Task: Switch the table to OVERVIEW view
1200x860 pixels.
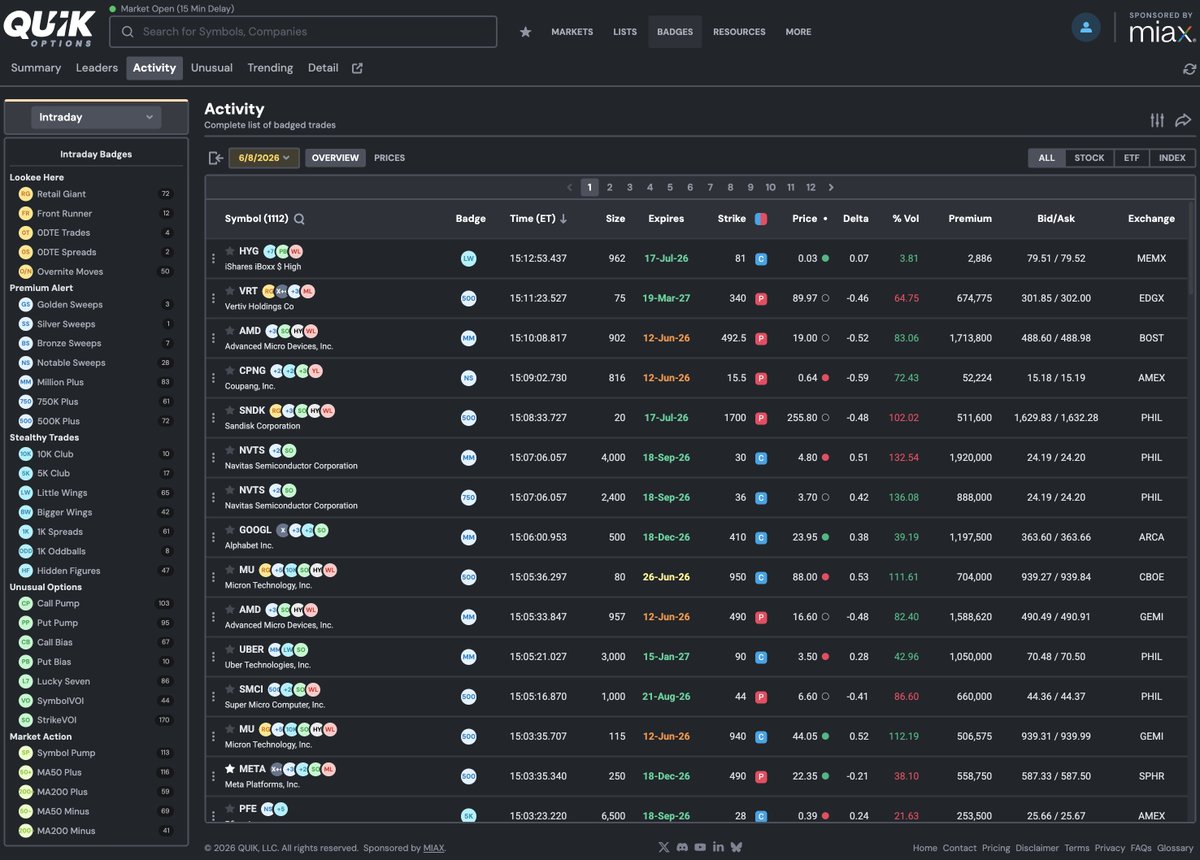Action: (x=335, y=158)
